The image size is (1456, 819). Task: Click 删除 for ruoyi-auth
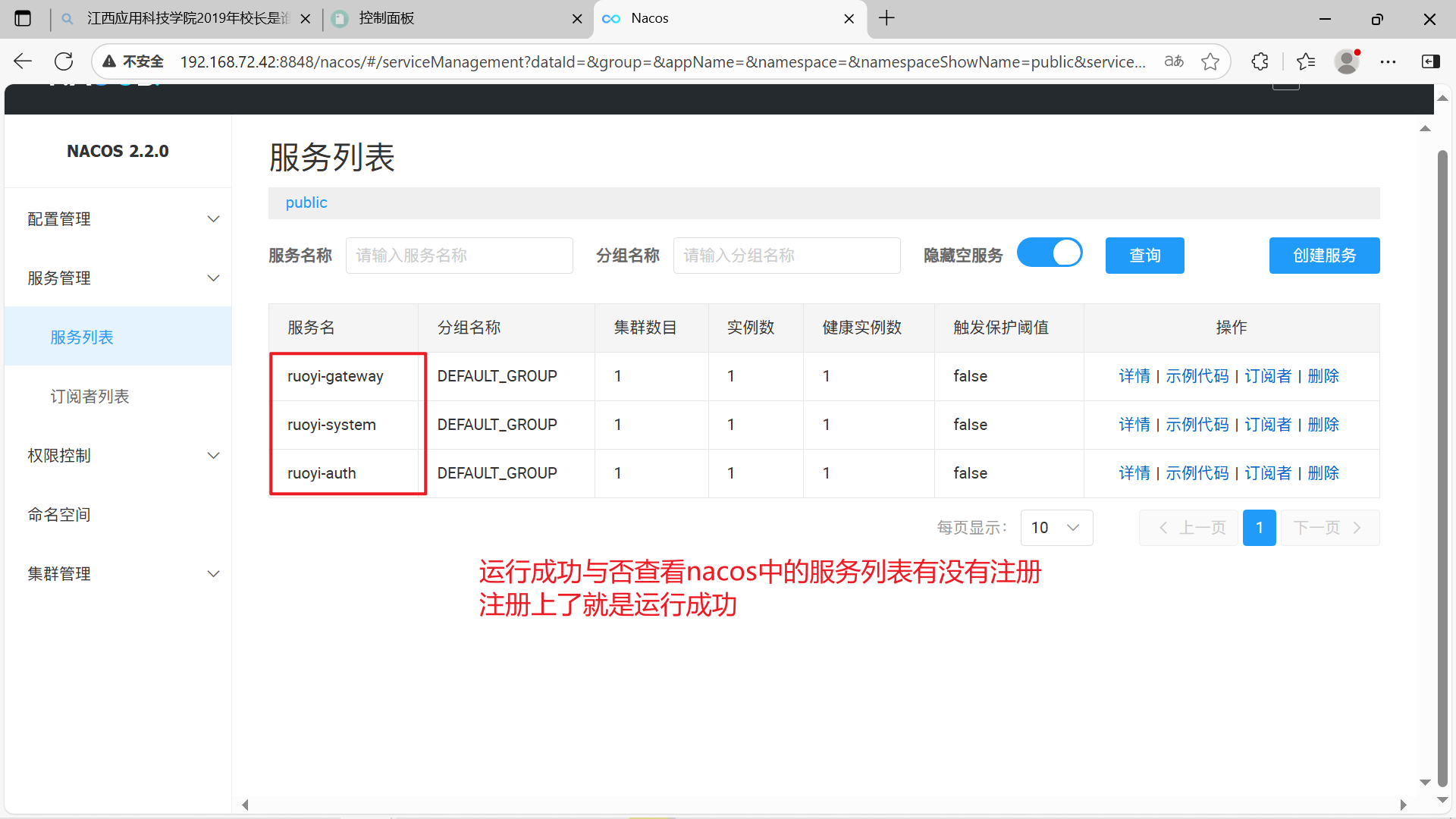pyautogui.click(x=1323, y=473)
